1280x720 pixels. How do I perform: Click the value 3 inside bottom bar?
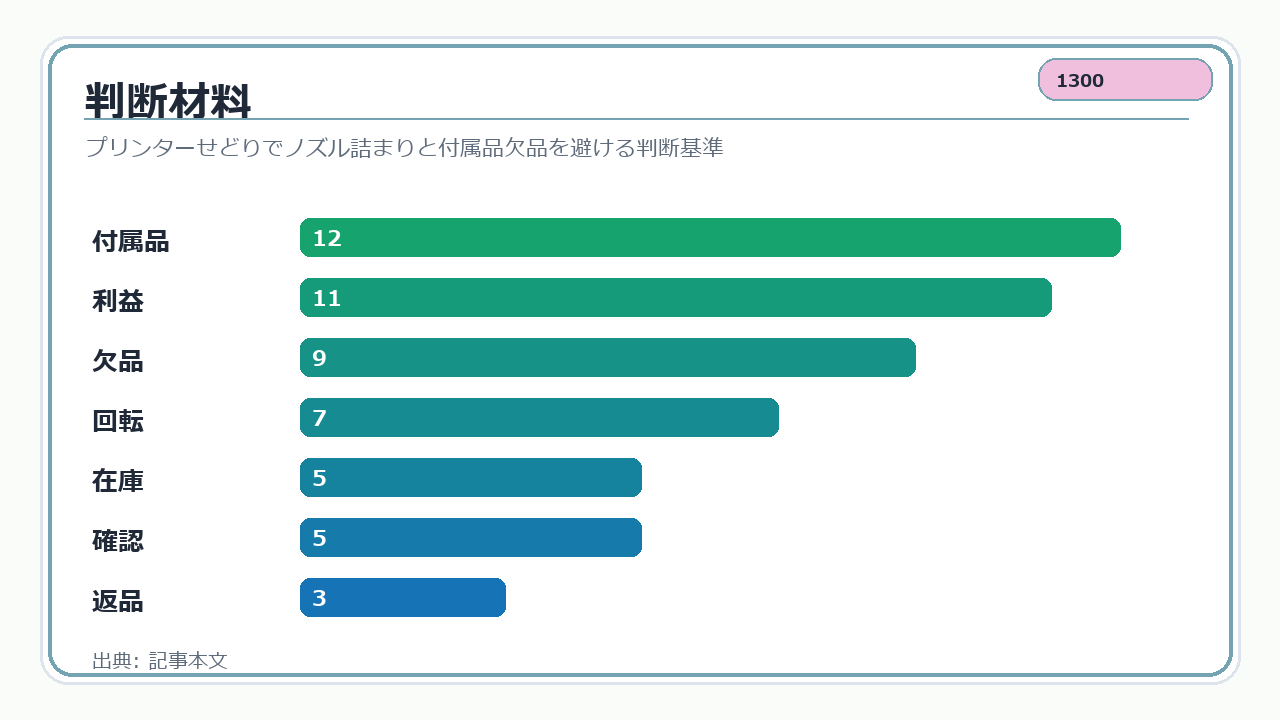coord(319,598)
